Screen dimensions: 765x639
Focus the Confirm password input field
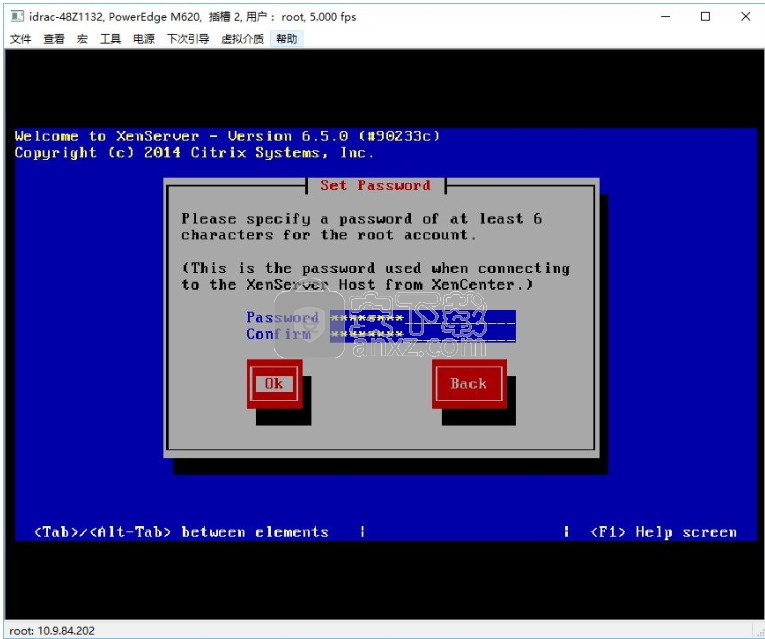pos(423,334)
